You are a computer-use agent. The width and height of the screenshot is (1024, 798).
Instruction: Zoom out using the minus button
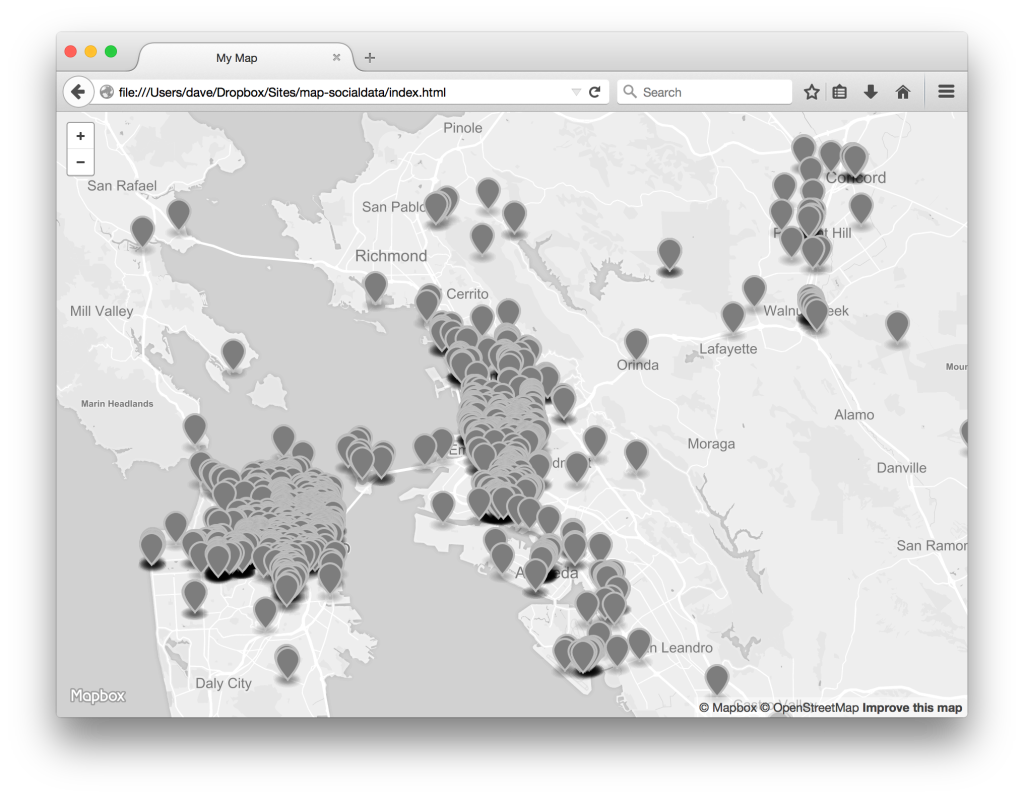click(x=80, y=161)
